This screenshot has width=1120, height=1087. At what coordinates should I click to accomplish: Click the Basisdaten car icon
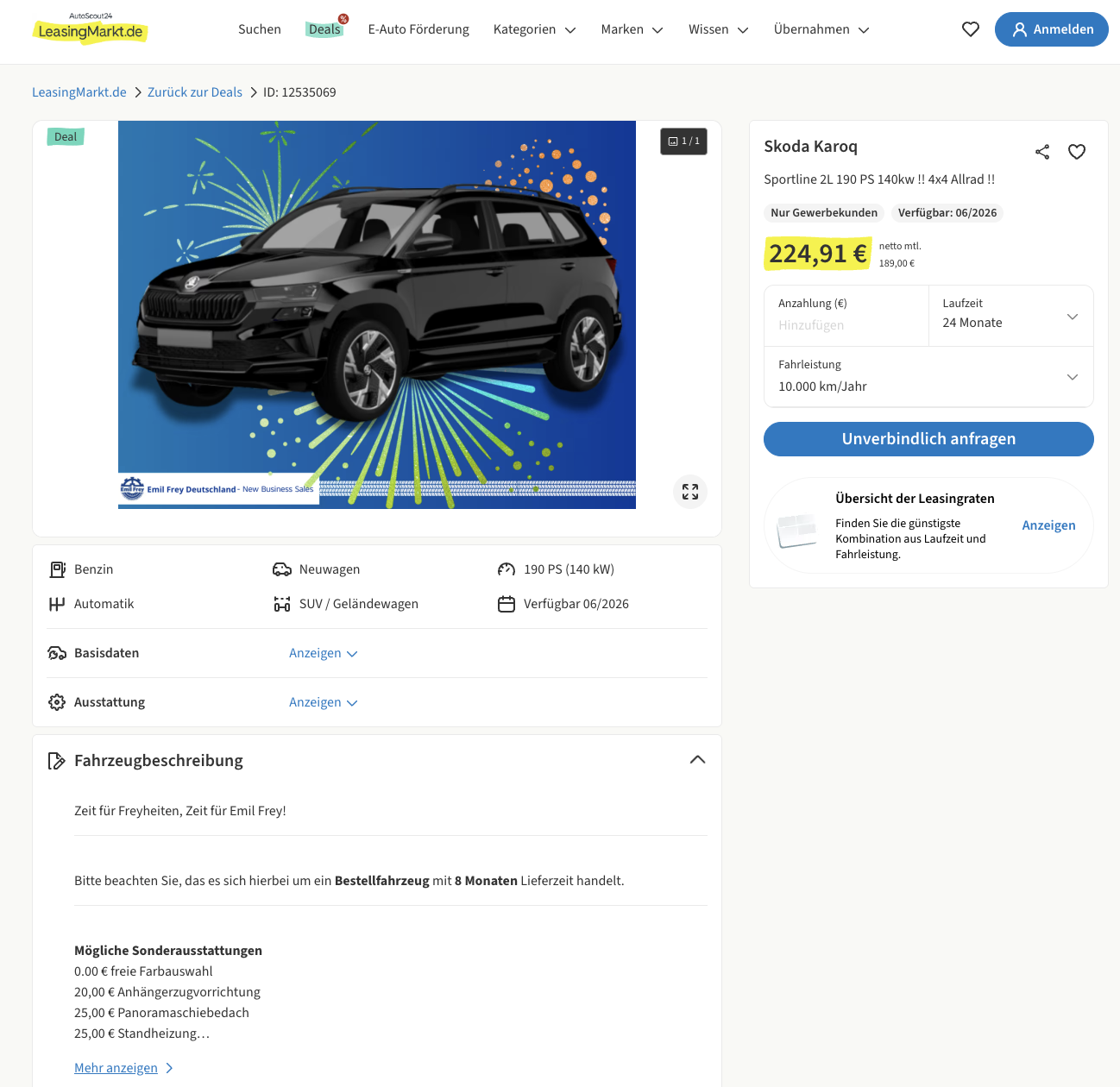(57, 653)
